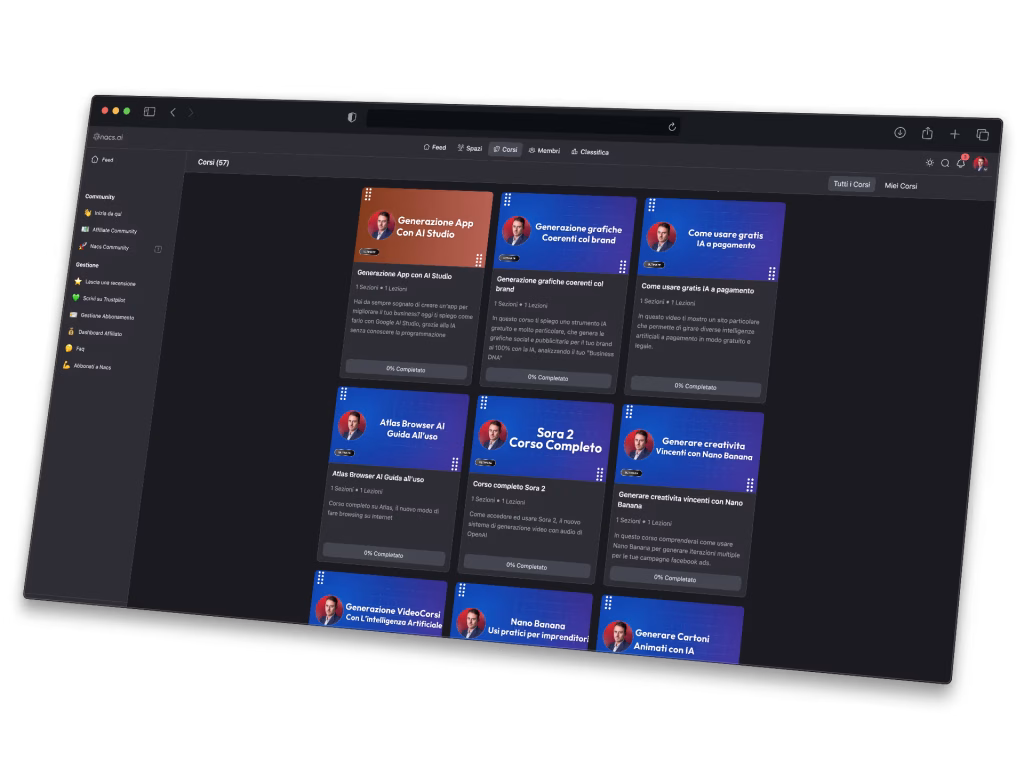Open the Classifica tab
Screen dimensions: 1024x768
point(590,152)
